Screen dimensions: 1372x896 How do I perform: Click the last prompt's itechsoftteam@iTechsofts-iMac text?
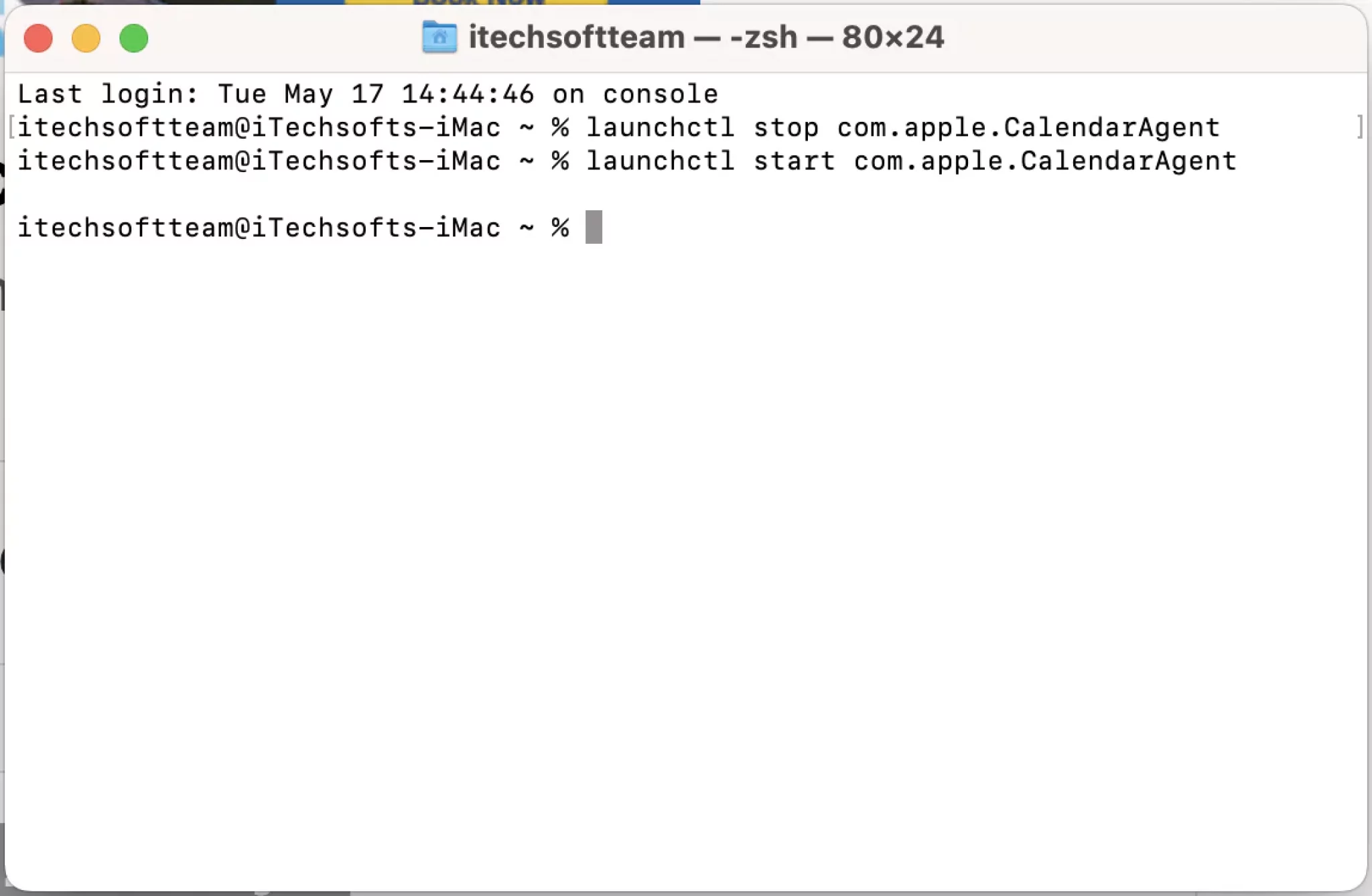point(259,228)
